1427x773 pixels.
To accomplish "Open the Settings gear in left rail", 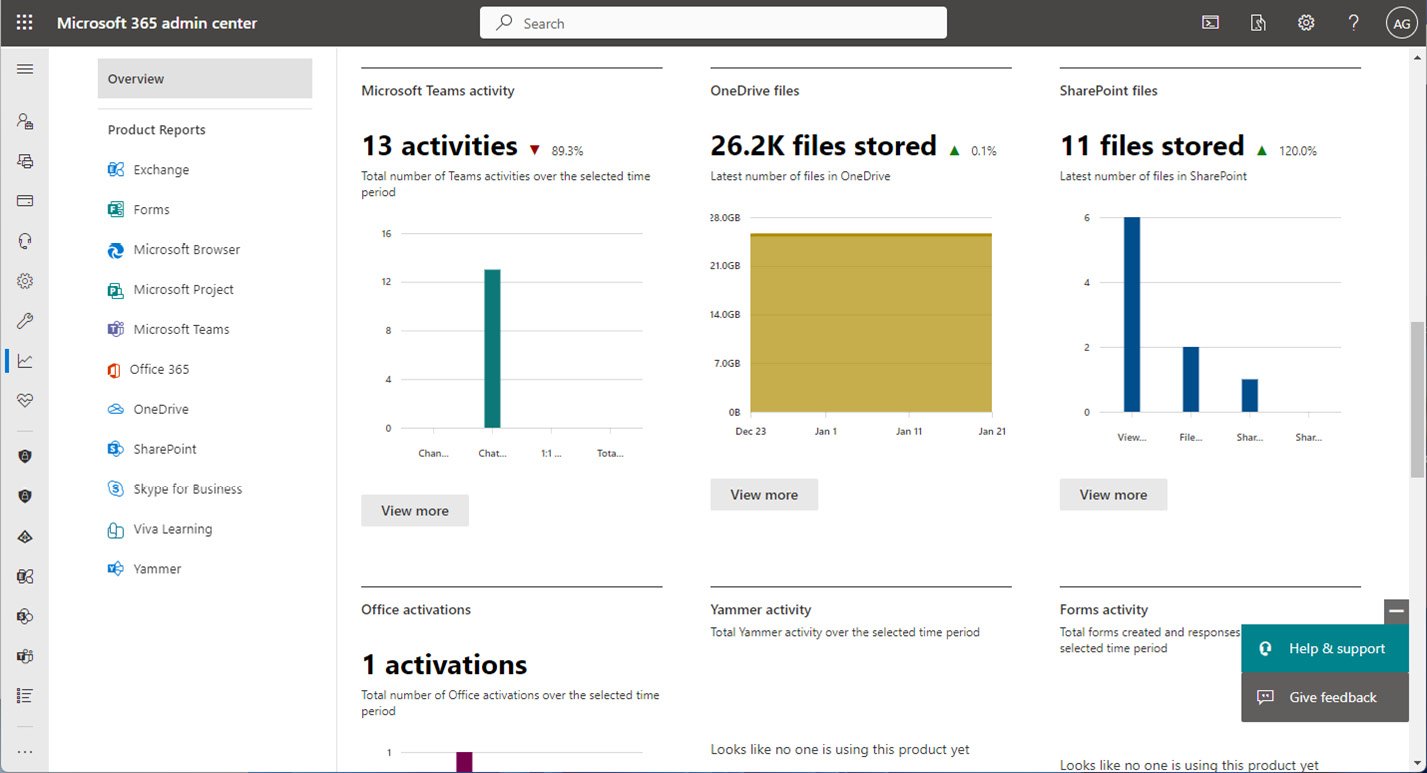I will coord(25,281).
